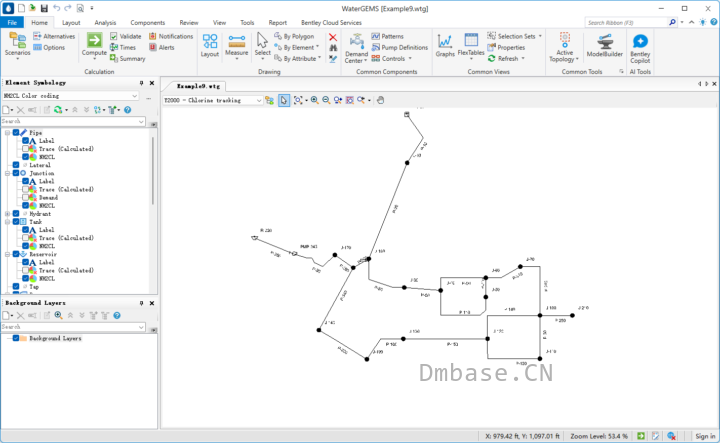Collapse the Tank tree node

pyautogui.click(x=7, y=222)
